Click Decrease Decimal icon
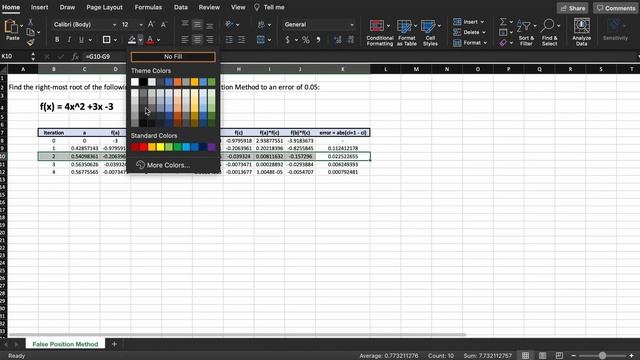This screenshot has height=360, width=640. click(351, 40)
